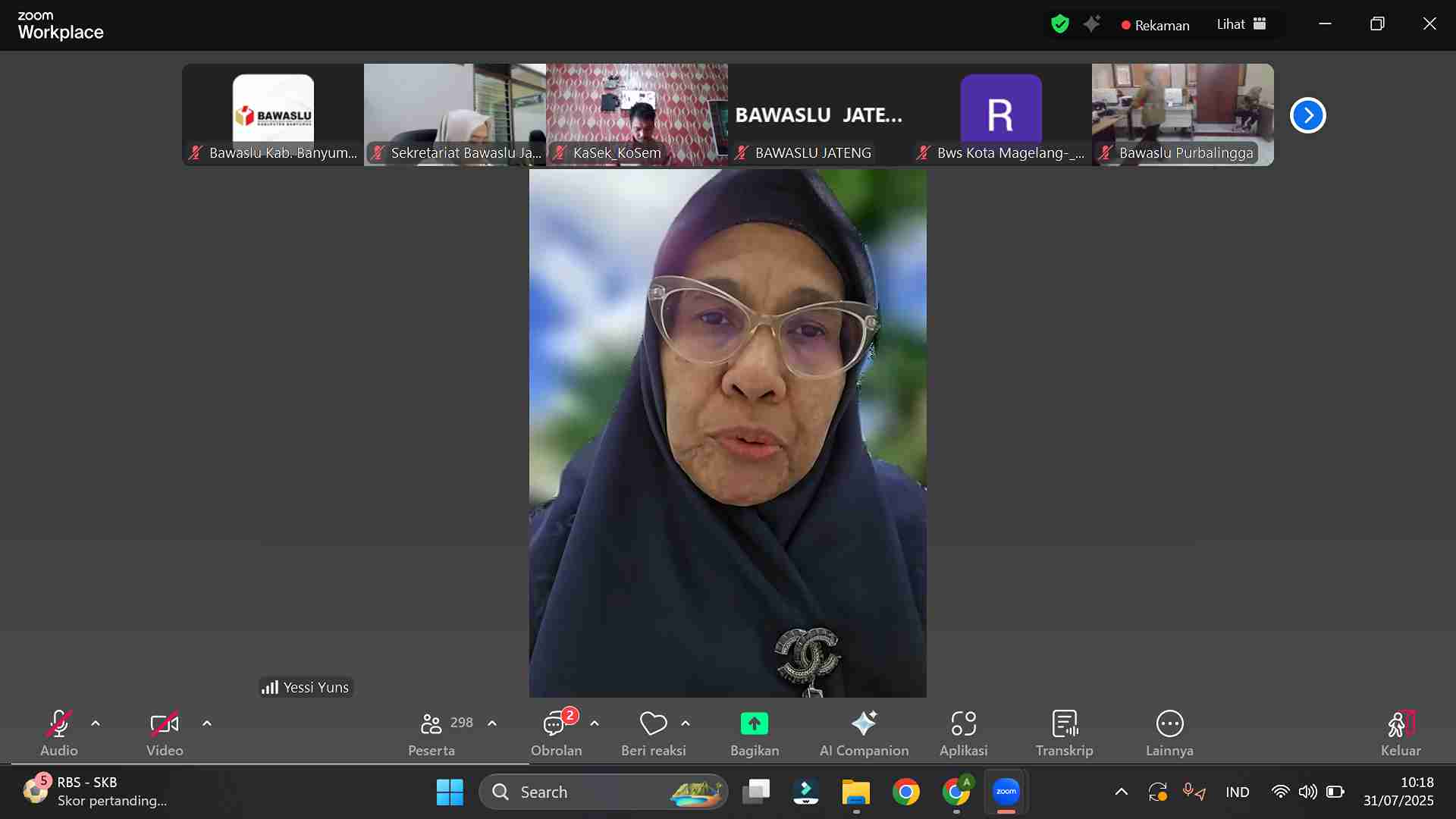1456x819 pixels.
Task: Check meeting security via the green shield
Action: (1059, 24)
